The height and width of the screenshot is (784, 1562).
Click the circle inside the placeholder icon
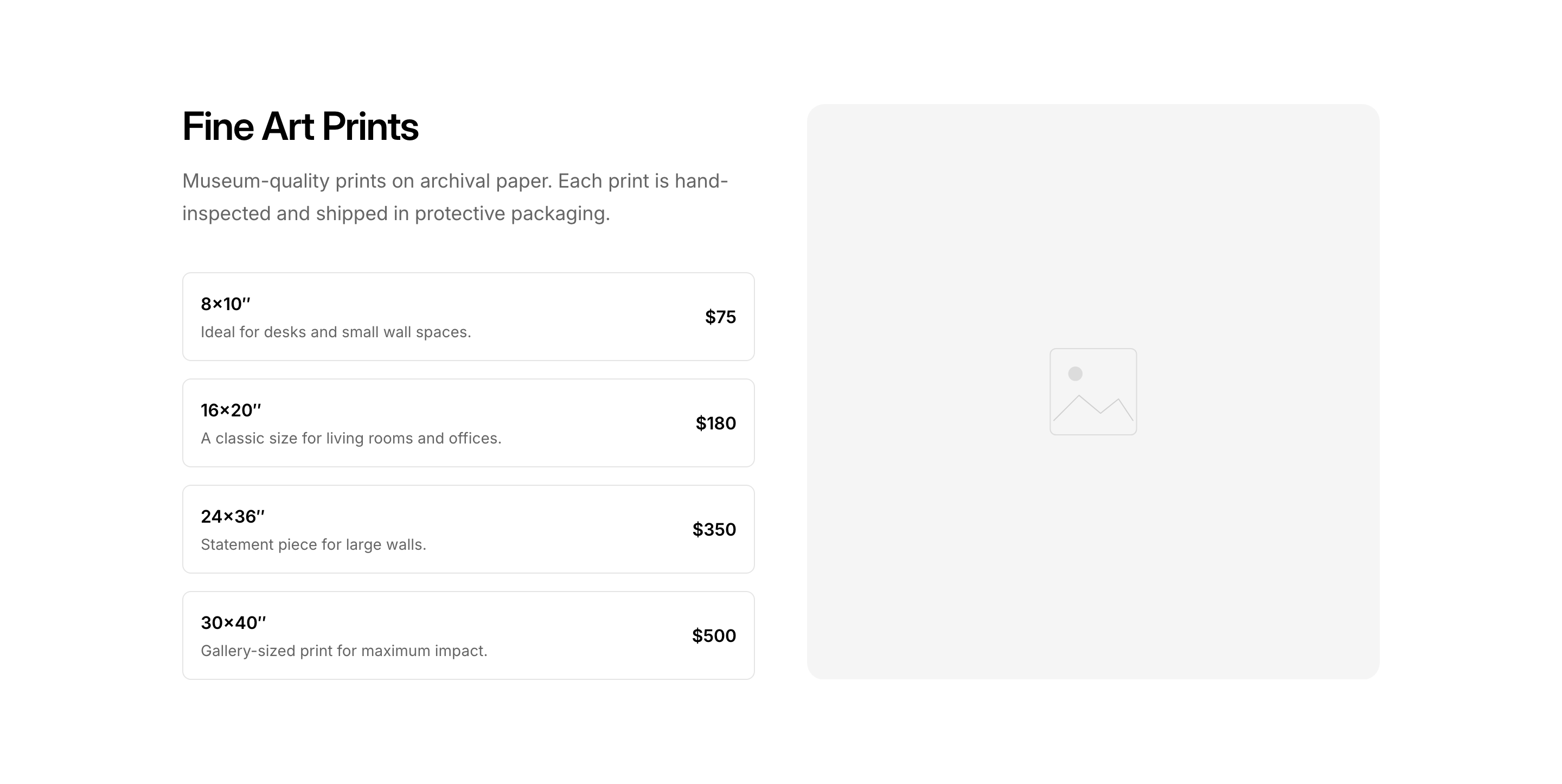pyautogui.click(x=1075, y=374)
